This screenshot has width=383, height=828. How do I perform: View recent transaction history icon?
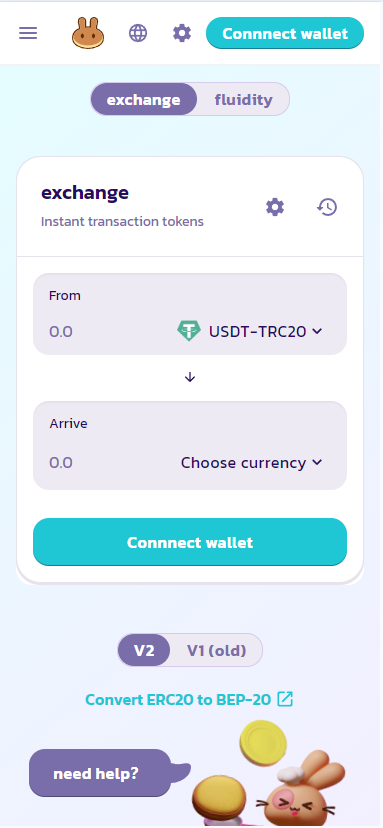[327, 207]
